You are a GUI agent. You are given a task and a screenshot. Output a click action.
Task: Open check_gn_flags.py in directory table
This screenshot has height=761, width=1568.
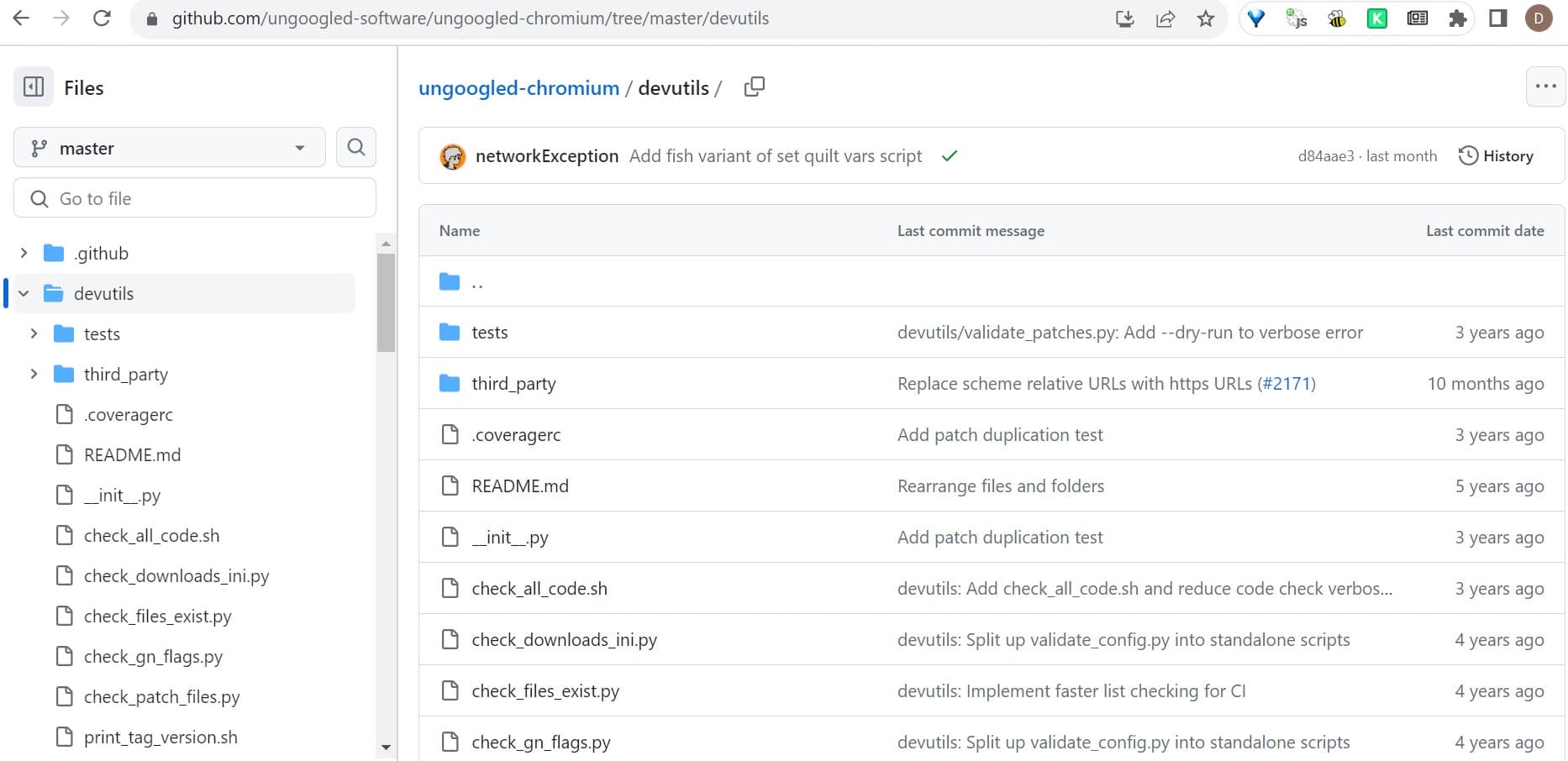pos(541,743)
